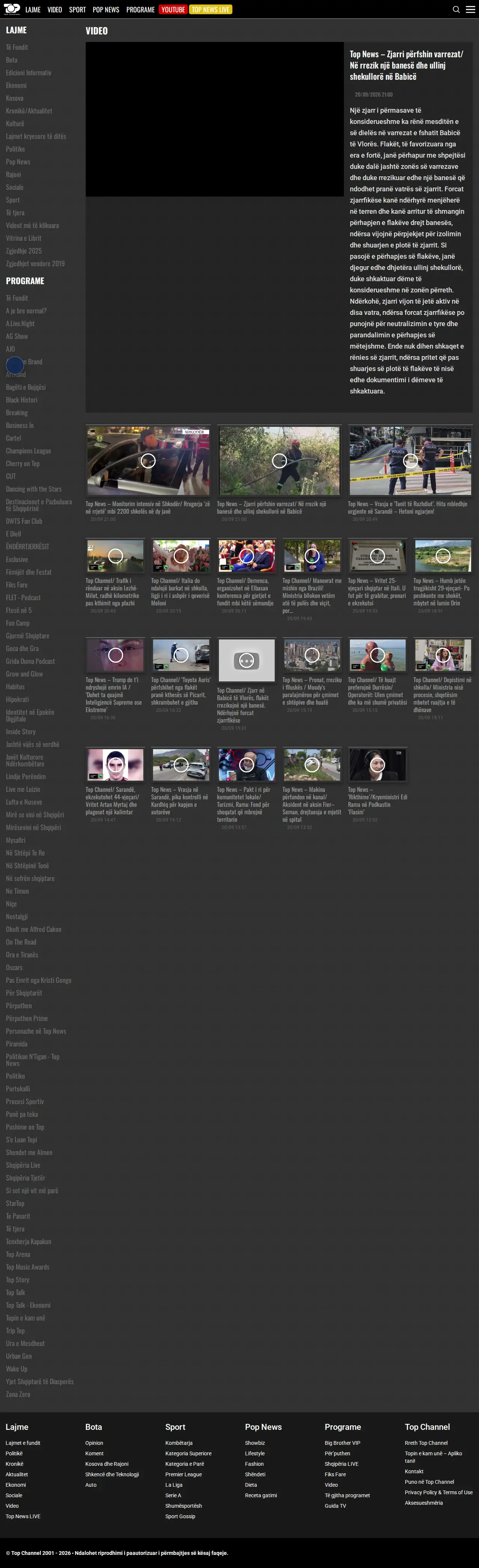Open Humb jetën 29-vjeçari video thumbnail
This screenshot has height=1568, width=479.
point(443,556)
